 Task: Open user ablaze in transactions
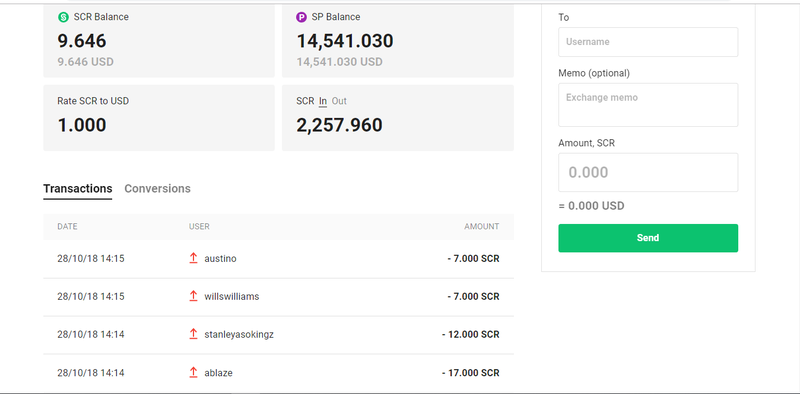coord(218,373)
